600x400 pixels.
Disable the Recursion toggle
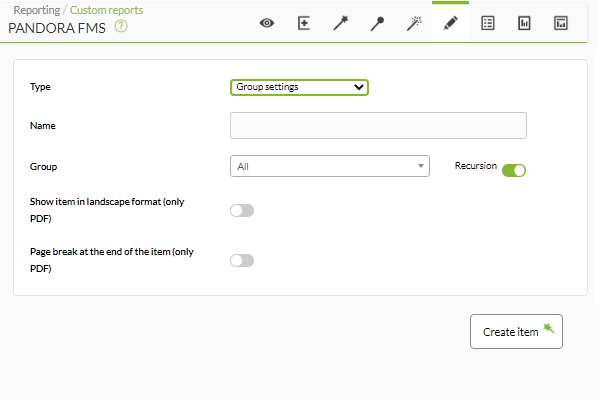click(x=514, y=170)
